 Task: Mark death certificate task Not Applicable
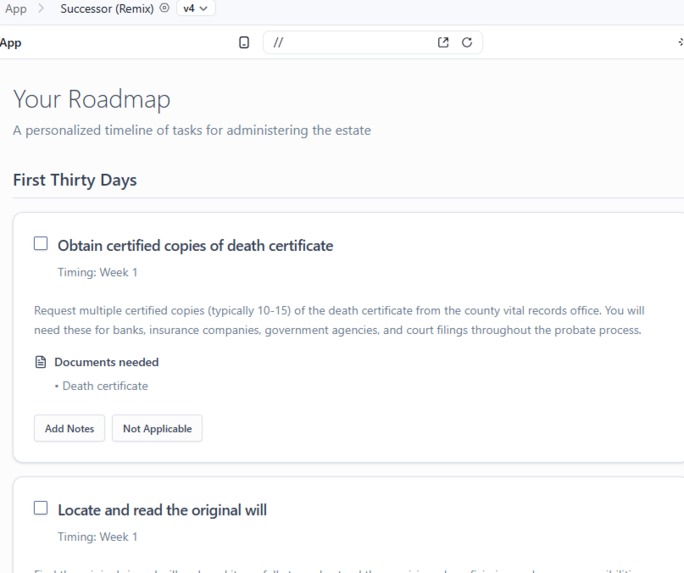tap(157, 428)
